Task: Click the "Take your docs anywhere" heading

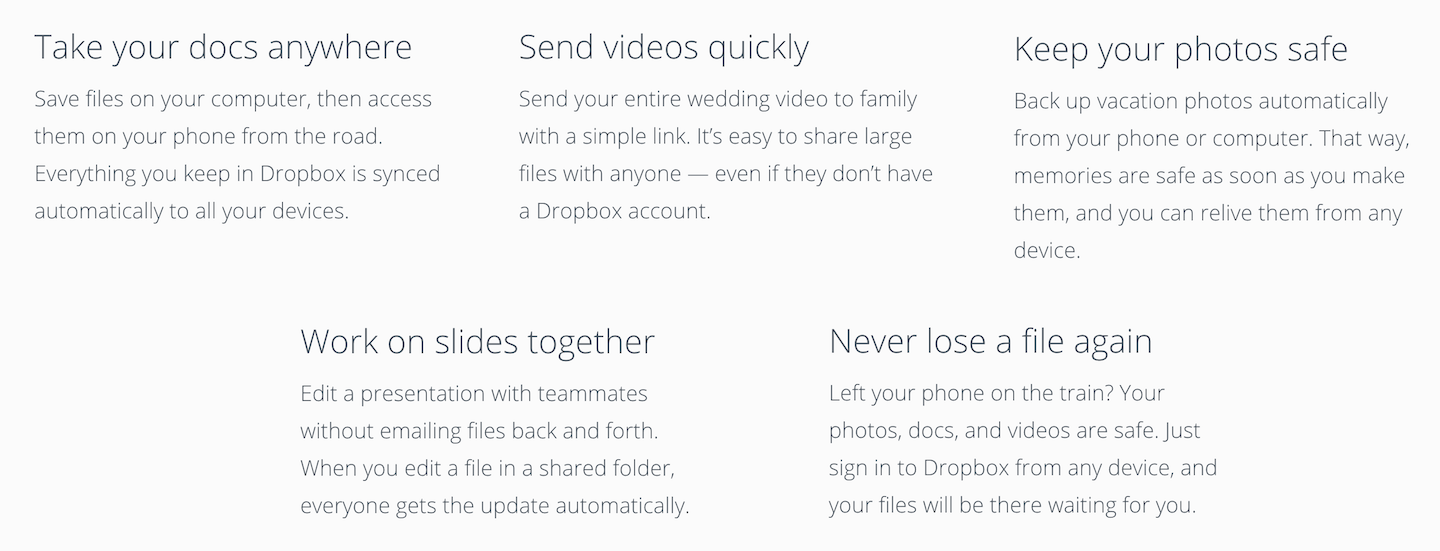Action: point(223,47)
